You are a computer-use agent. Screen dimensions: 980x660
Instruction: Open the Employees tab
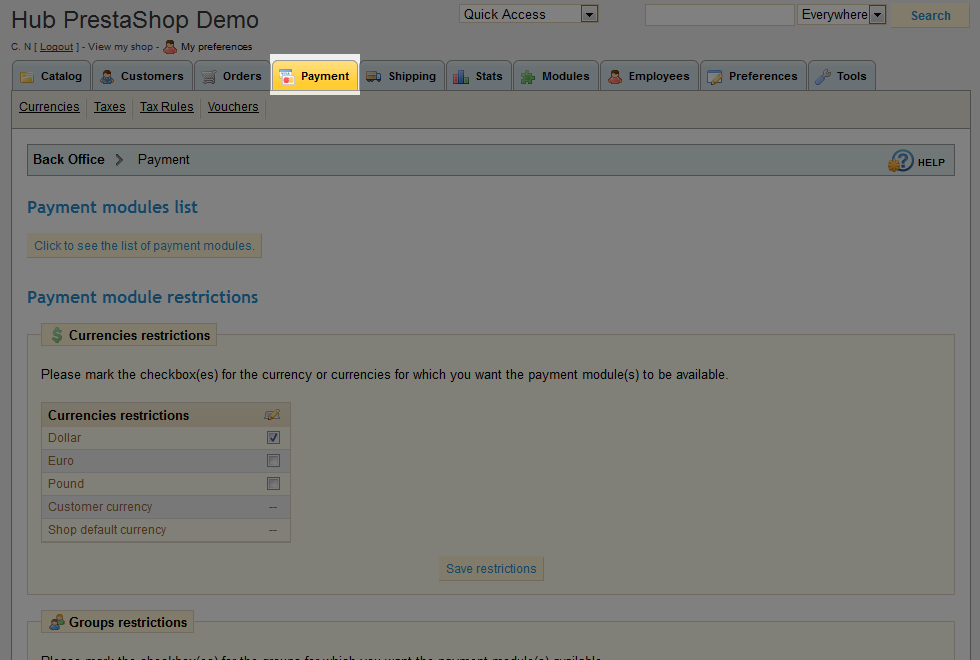[x=649, y=76]
